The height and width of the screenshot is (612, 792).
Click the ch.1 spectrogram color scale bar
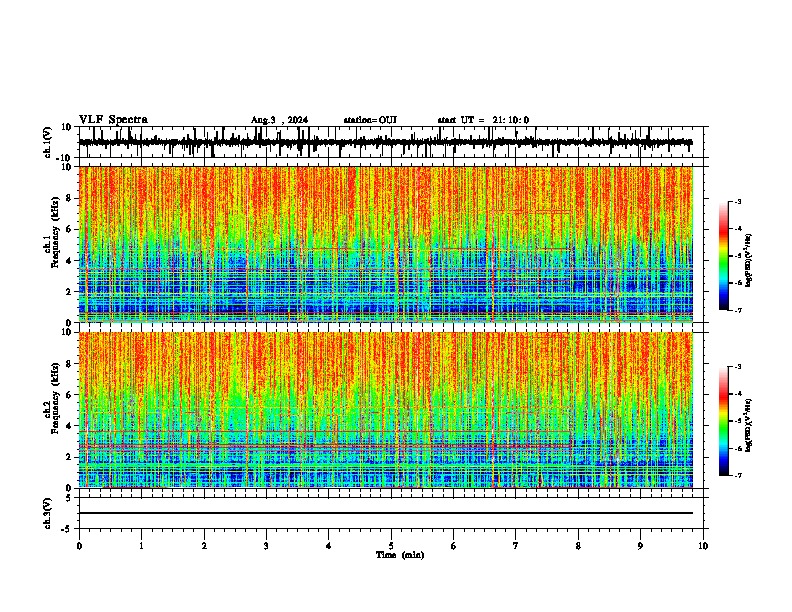click(x=724, y=256)
